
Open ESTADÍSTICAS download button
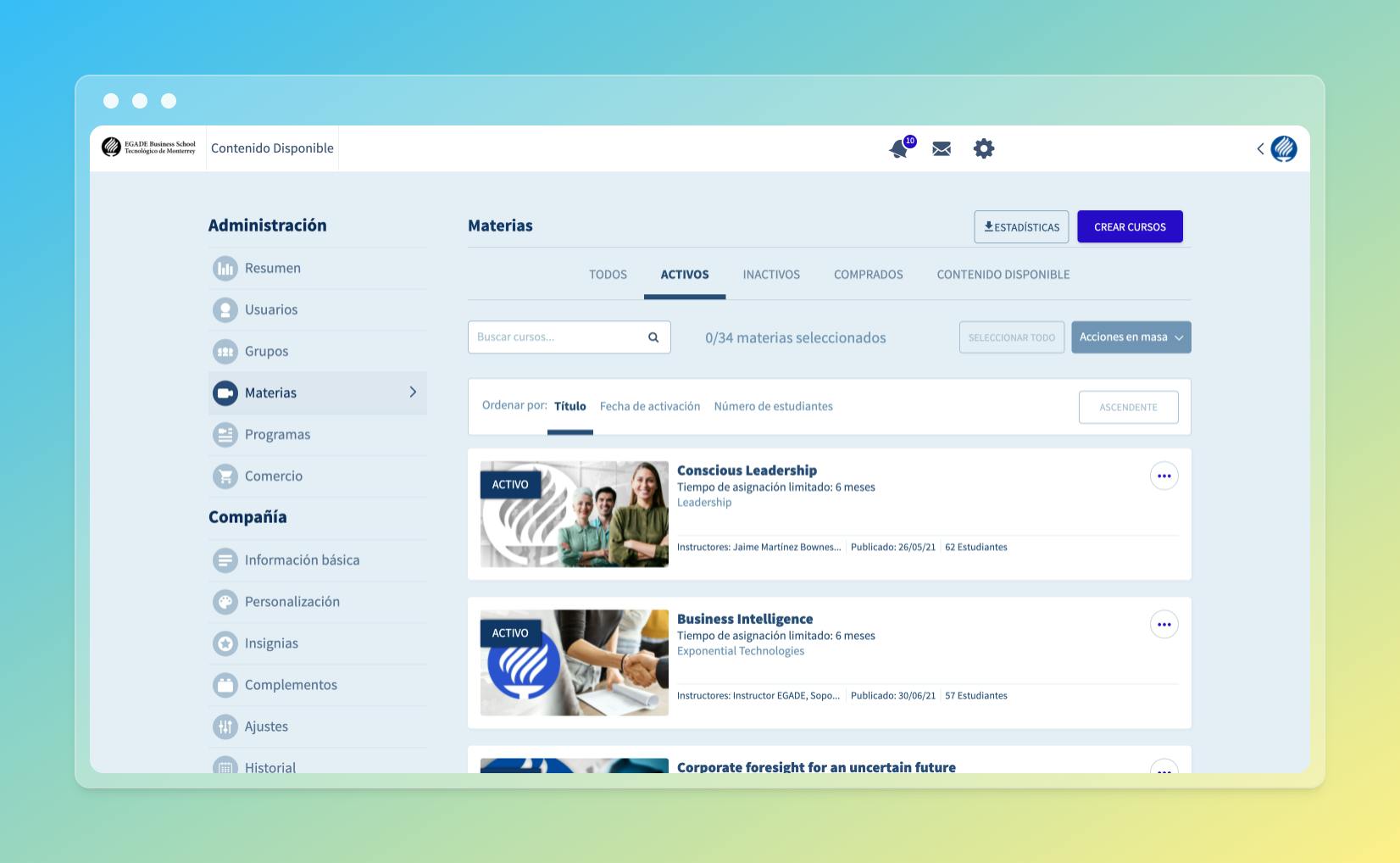click(1021, 226)
